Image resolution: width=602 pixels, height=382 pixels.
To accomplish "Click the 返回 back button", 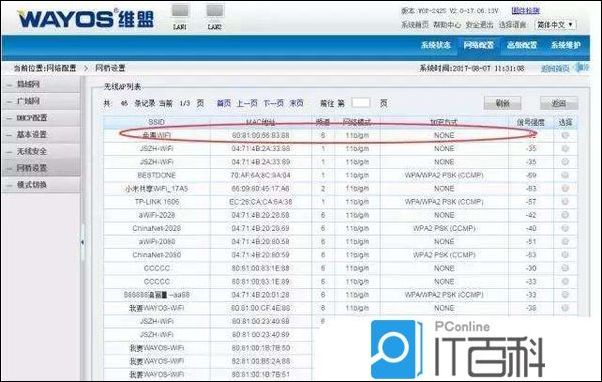I will (559, 103).
